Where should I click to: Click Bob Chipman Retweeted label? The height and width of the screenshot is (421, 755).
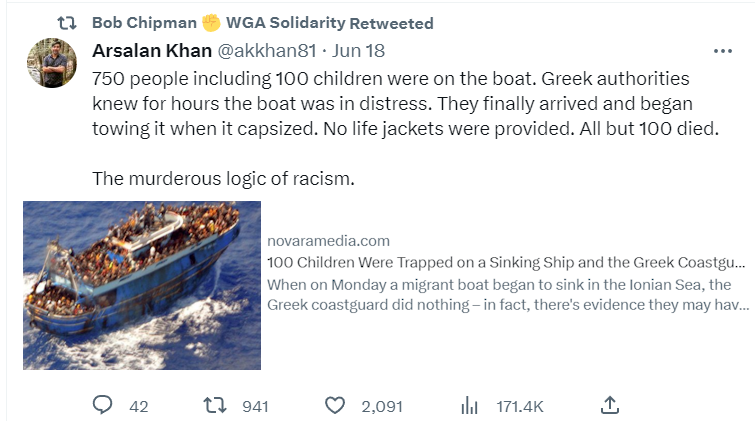pos(262,22)
